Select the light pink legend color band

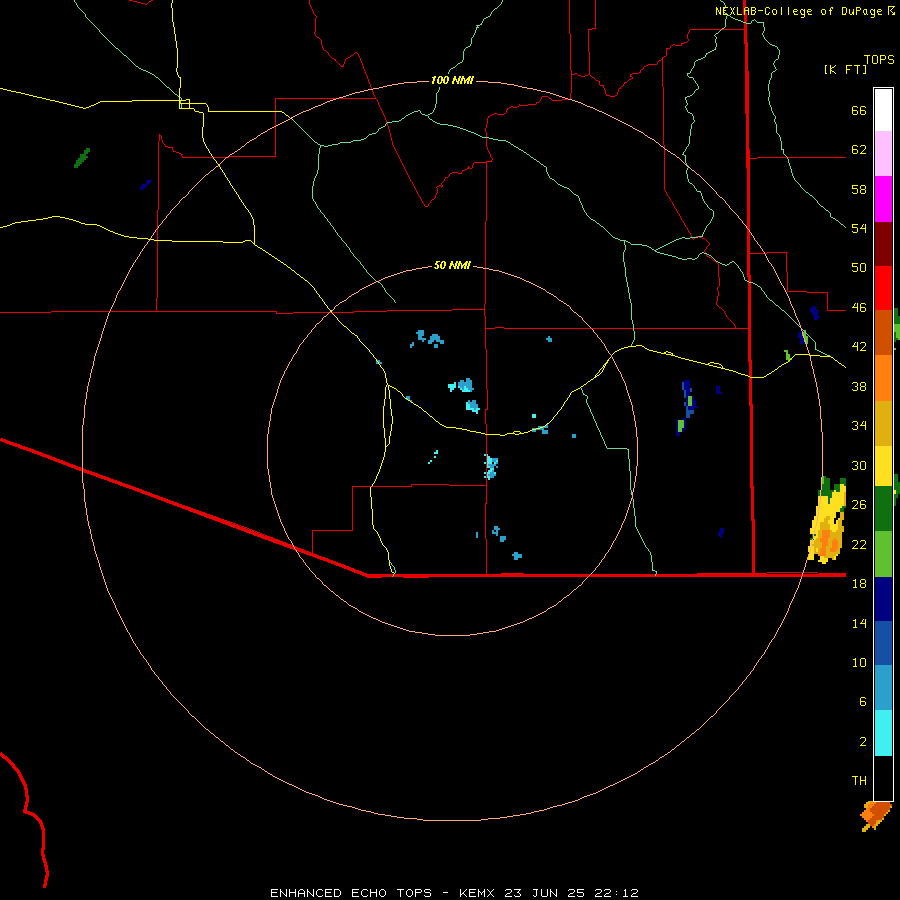click(883, 153)
